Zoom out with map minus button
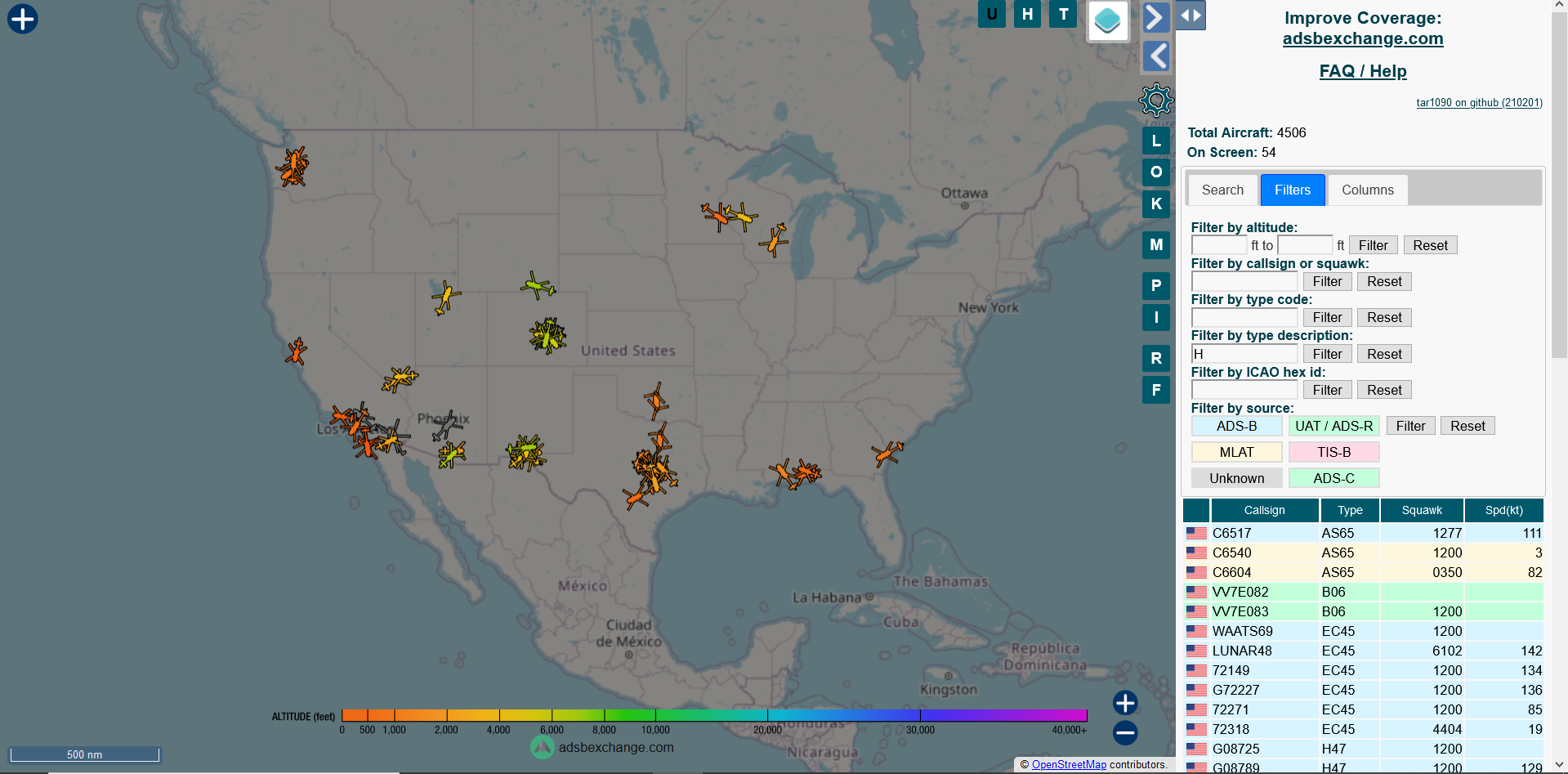Viewport: 1568px width, 774px height. tap(1125, 732)
